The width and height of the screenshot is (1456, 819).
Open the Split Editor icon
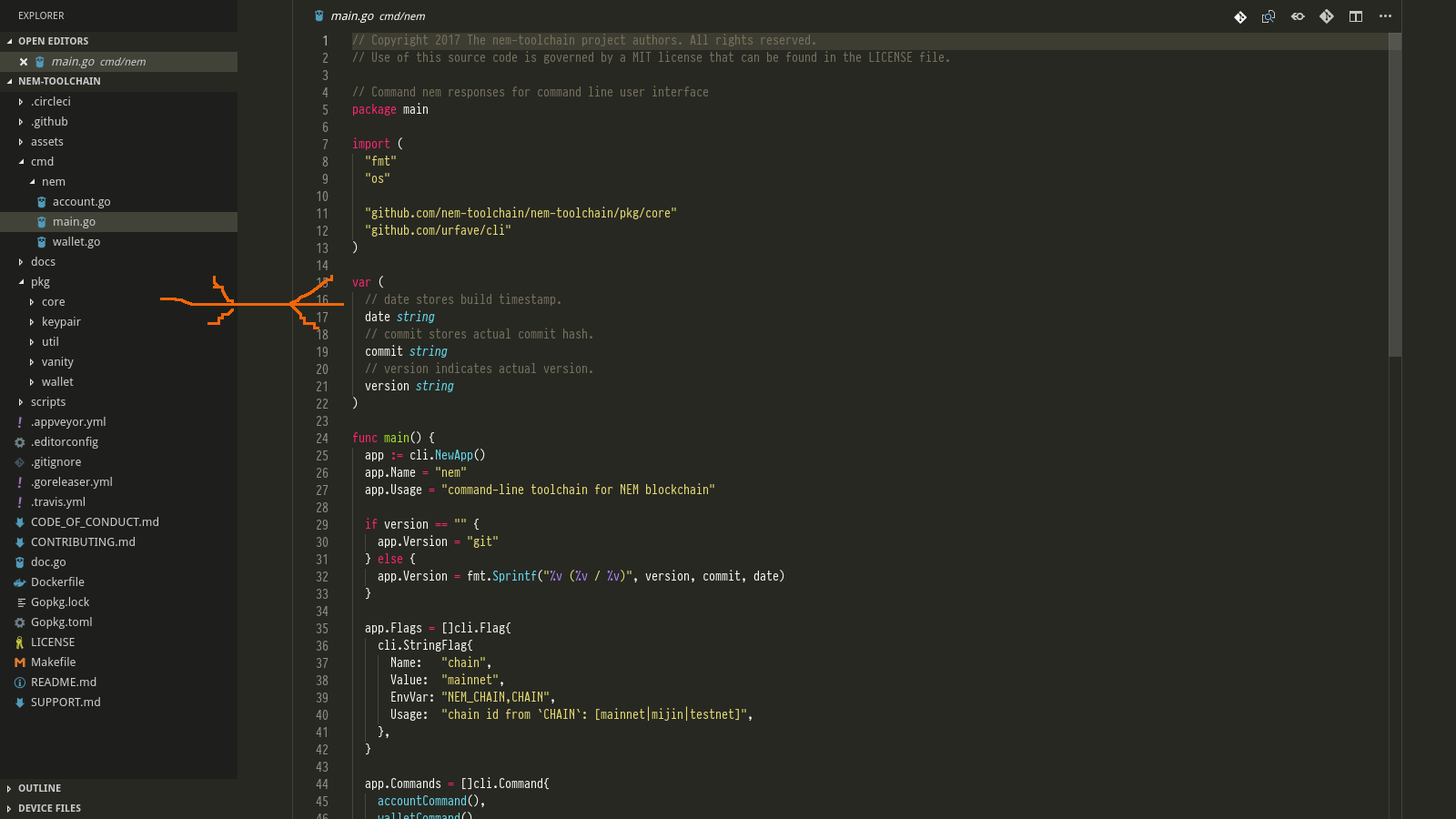1356,15
